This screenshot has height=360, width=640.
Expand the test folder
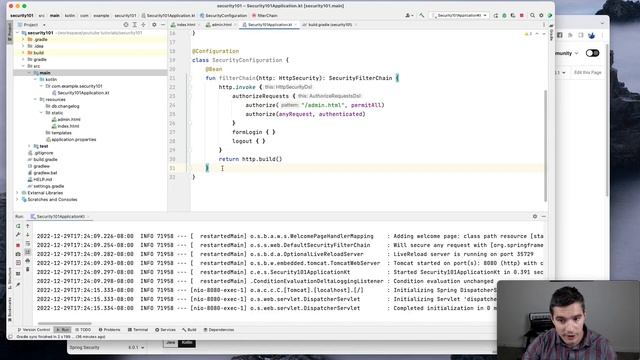pyautogui.click(x=29, y=146)
